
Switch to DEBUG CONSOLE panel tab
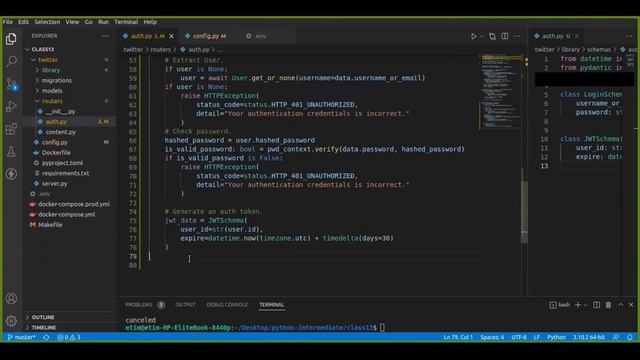[x=227, y=305]
